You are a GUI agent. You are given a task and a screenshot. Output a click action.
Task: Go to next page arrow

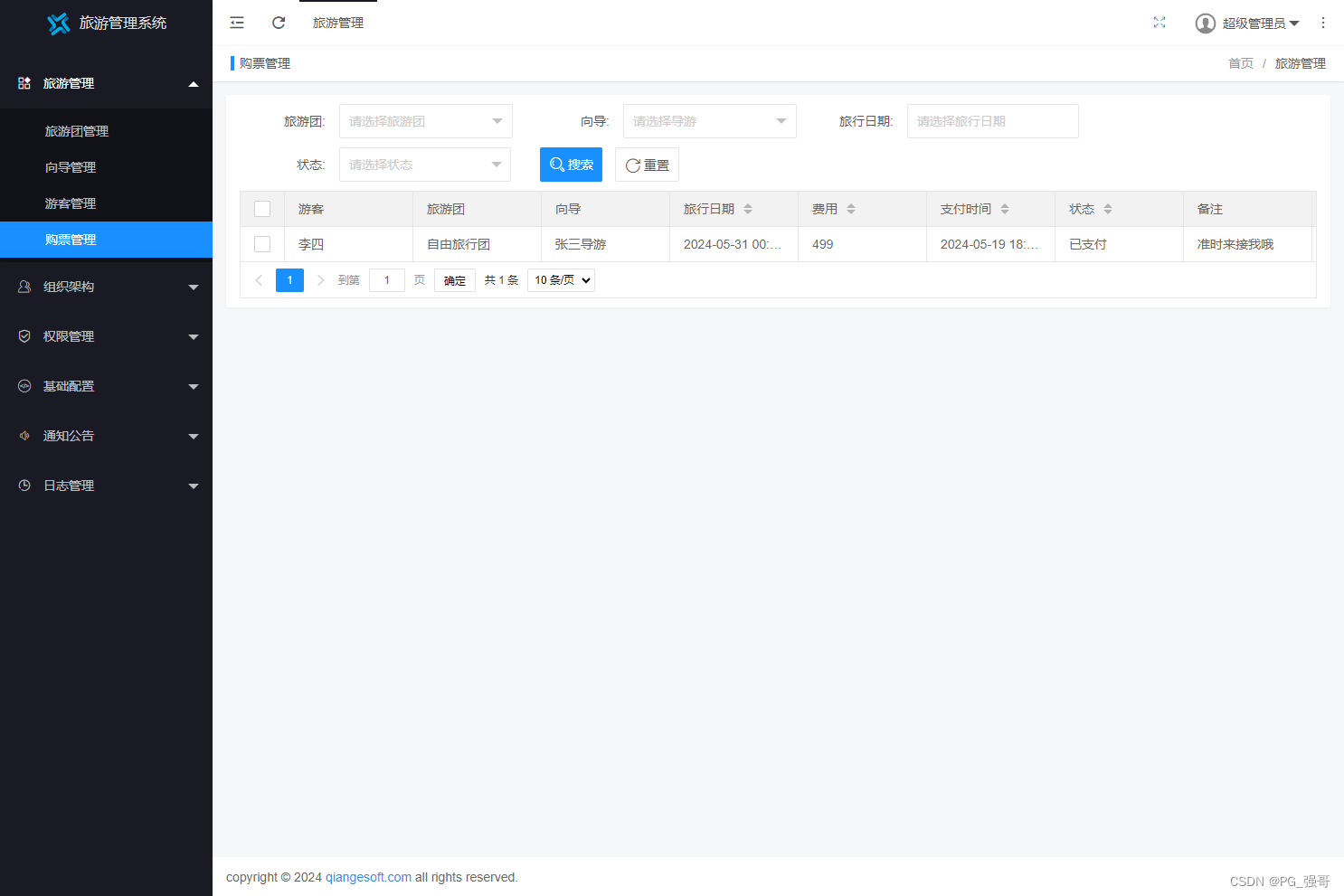320,280
